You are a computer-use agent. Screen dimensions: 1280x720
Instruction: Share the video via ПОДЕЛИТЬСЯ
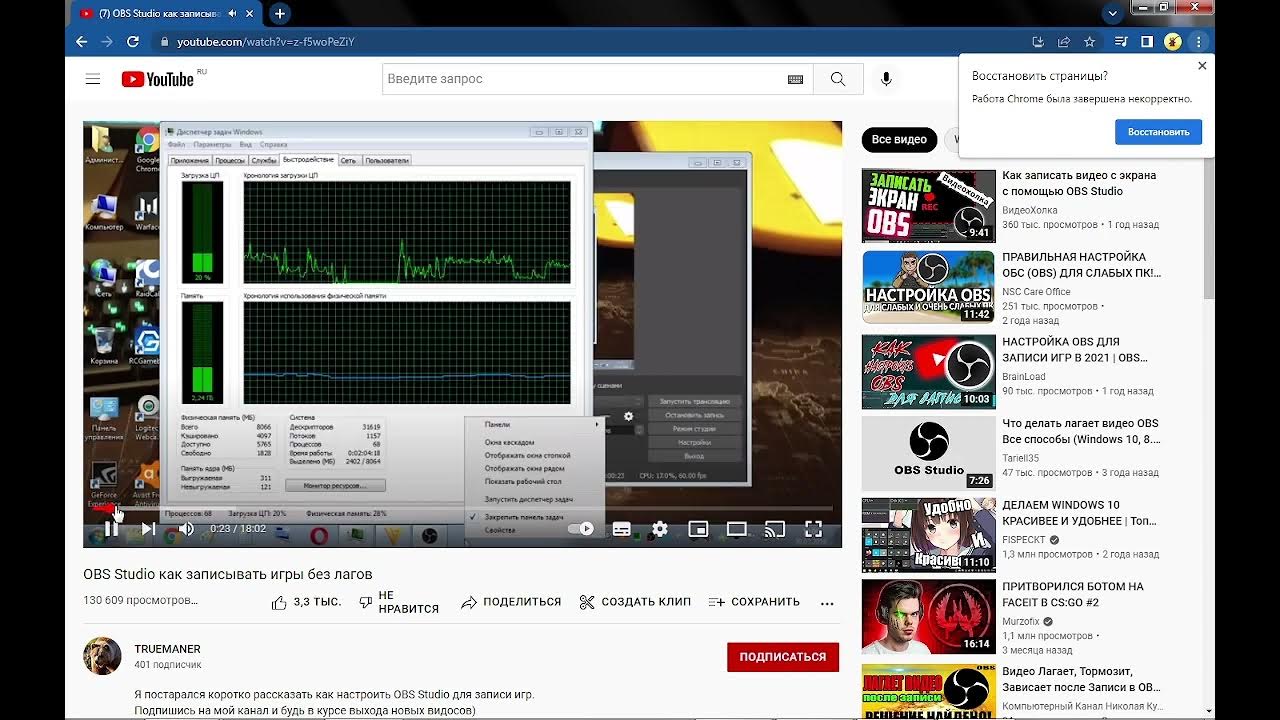(511, 602)
